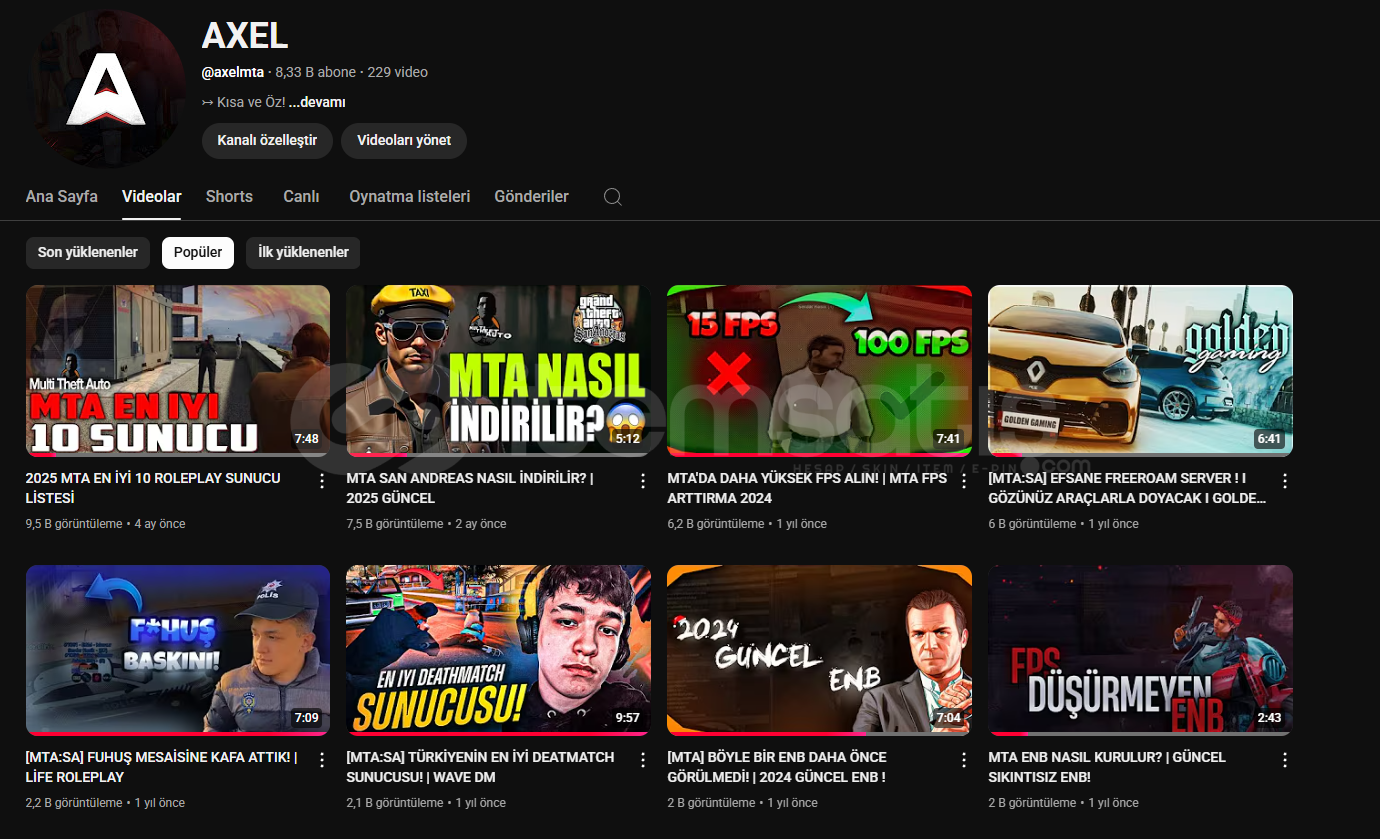Click title BÖYLE BİR ENB DAHA ÖNCE GÖRÜLMEDİ
The height and width of the screenshot is (839, 1380).
(x=777, y=767)
